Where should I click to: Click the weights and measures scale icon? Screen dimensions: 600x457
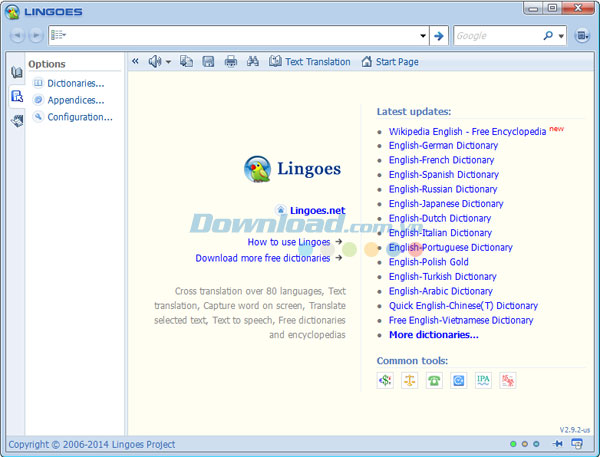[409, 380]
